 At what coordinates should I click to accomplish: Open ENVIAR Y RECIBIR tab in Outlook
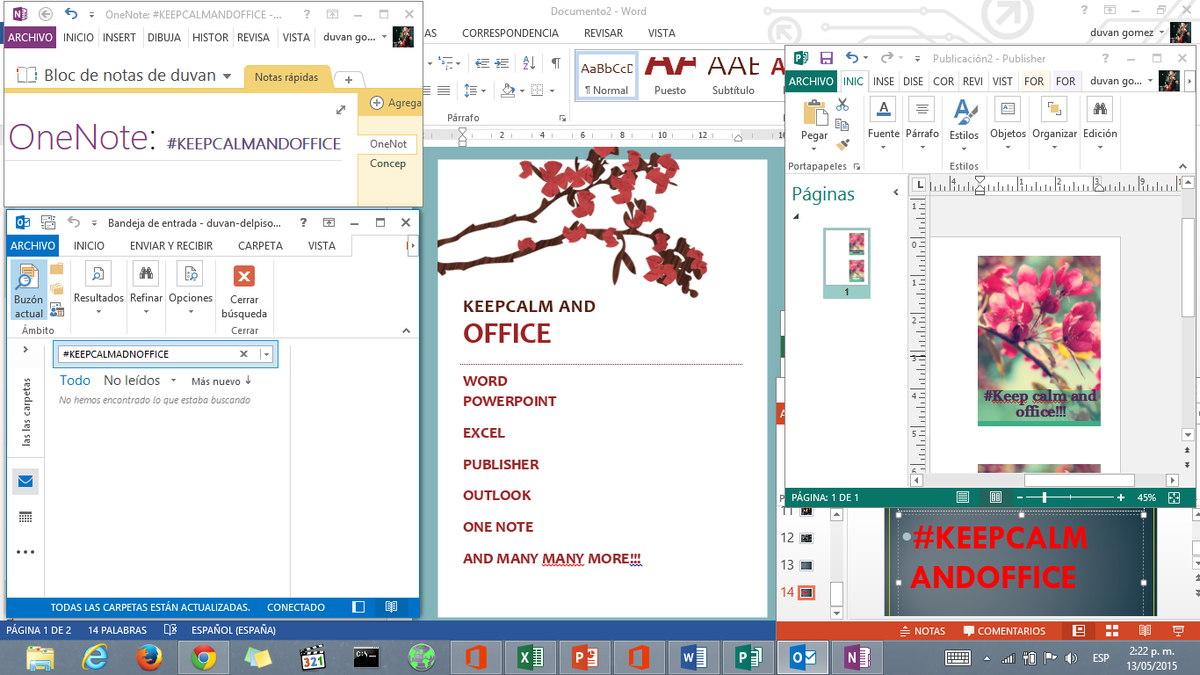click(171, 246)
